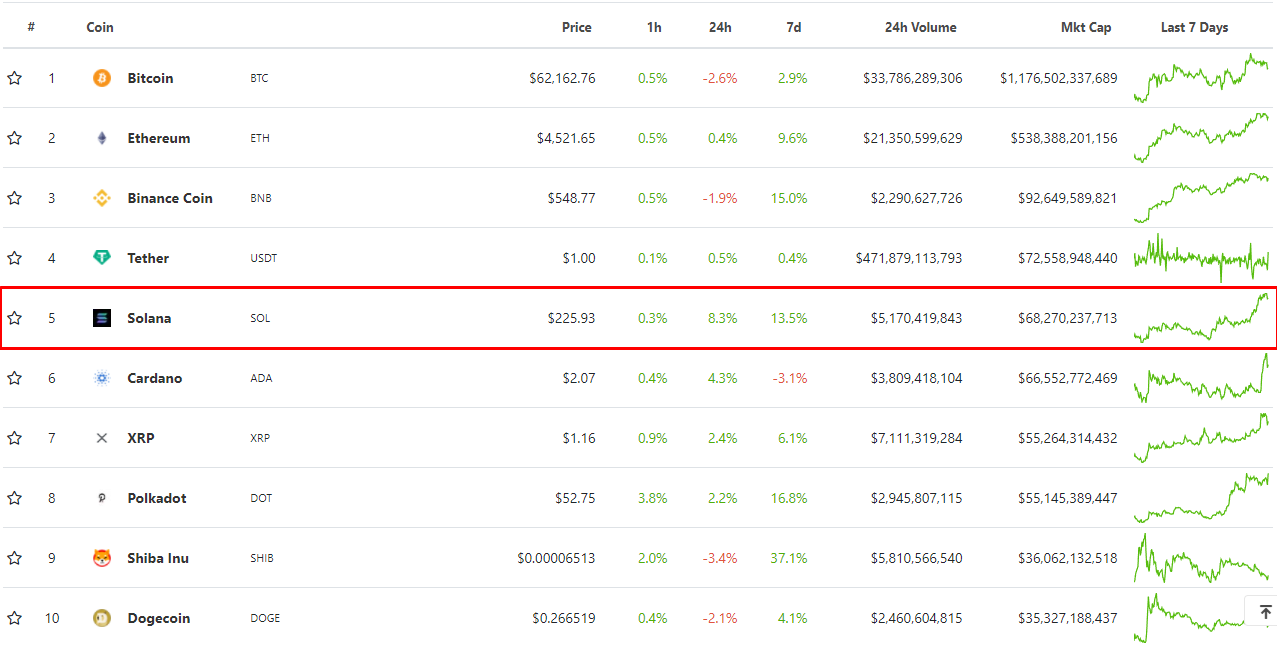
Task: Click the Last 7 Days header
Action: (1195, 27)
